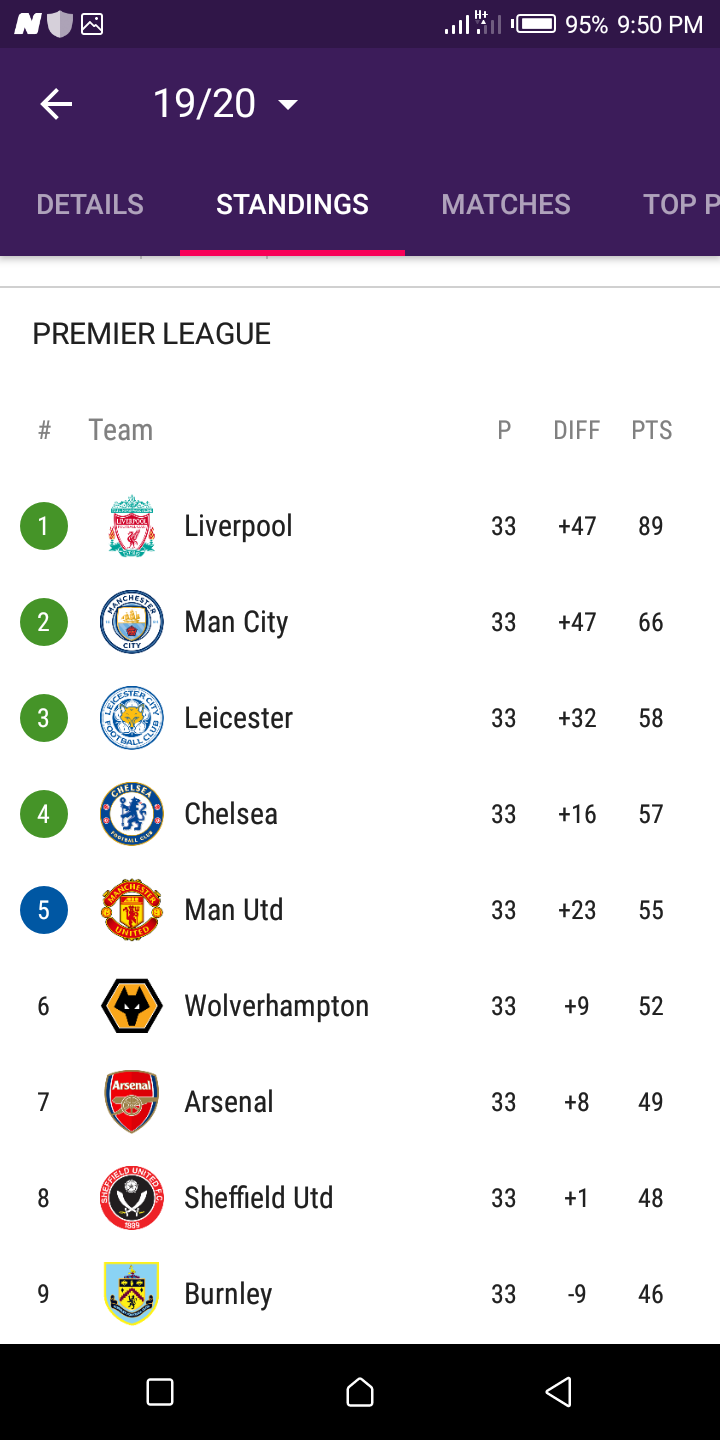720x1440 pixels.
Task: Tap the Man Utd club crest
Action: coord(132,910)
